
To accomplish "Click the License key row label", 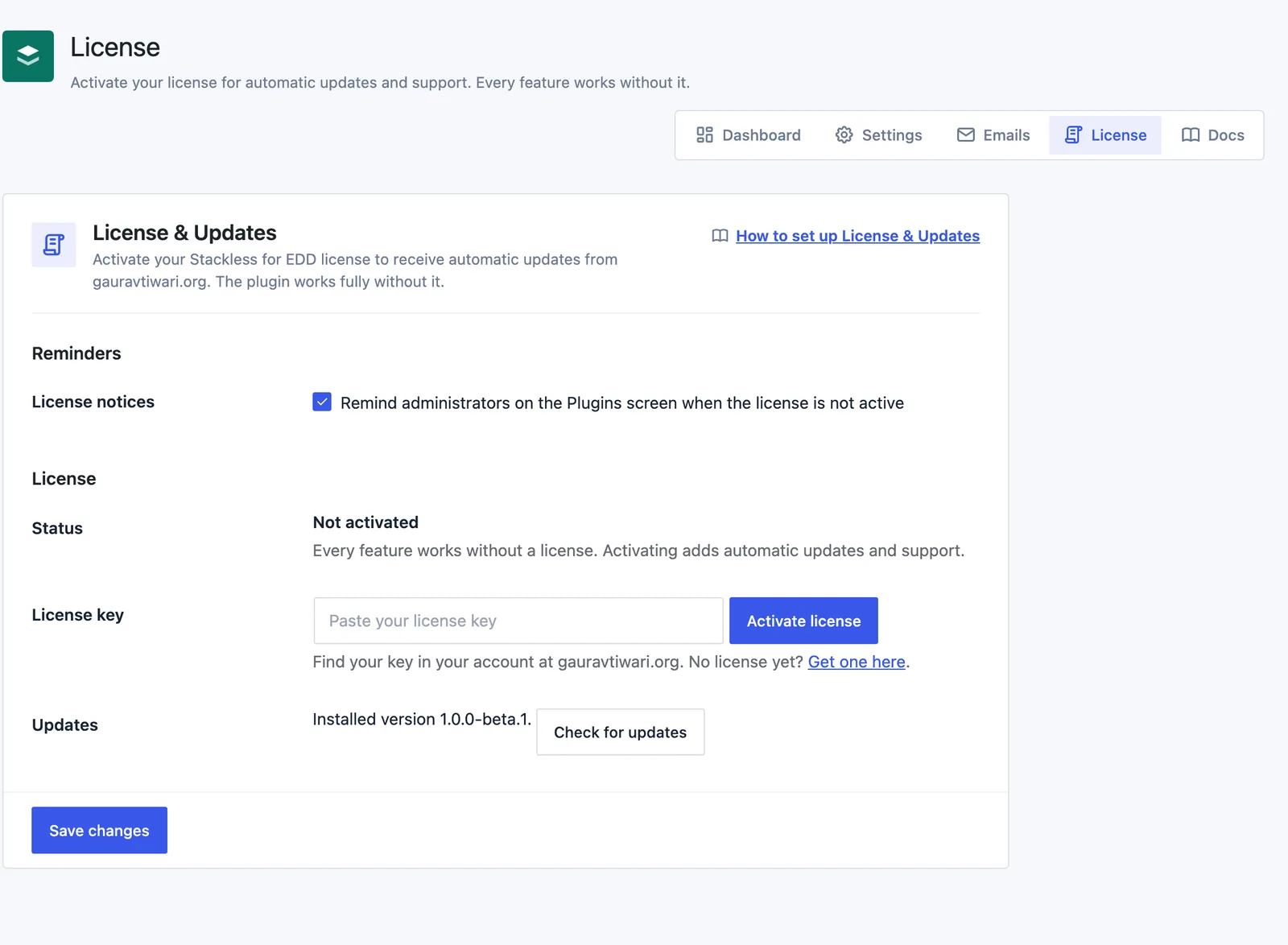I will click(x=78, y=615).
